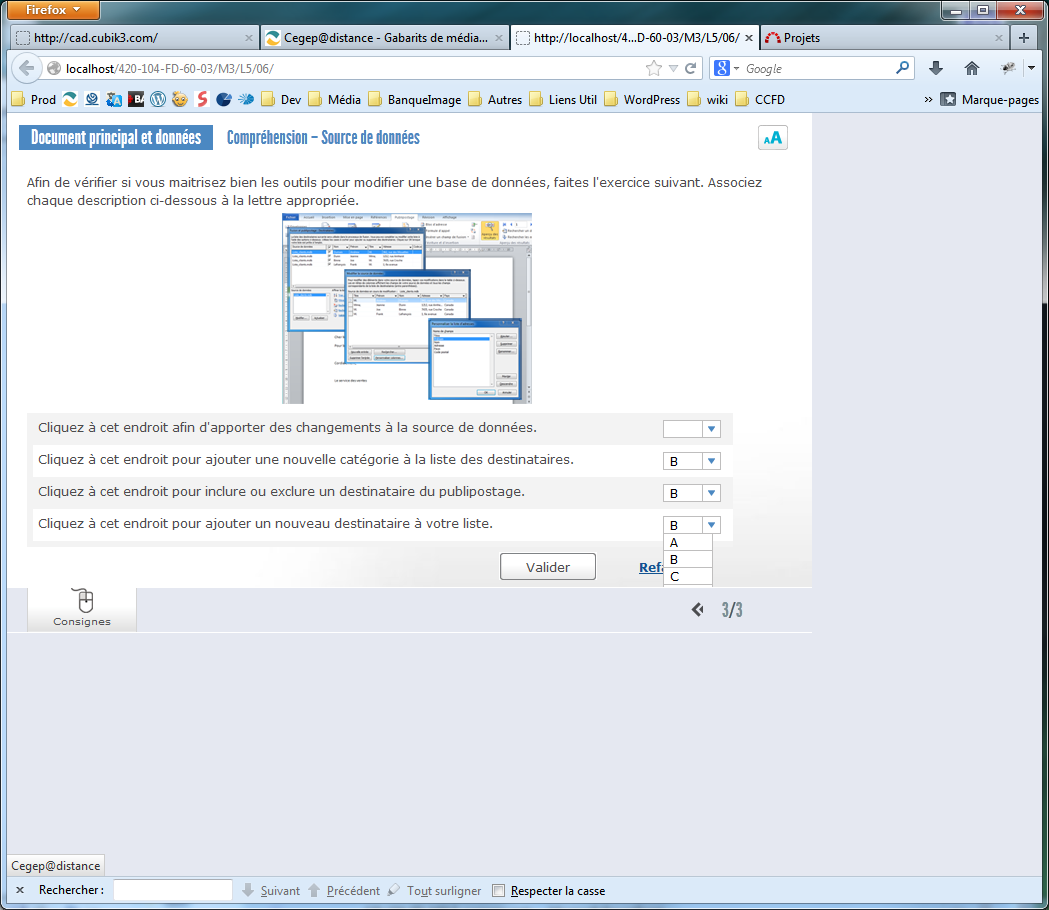Click the Word screenshot image in the exercise
Viewport: 1049px width, 910px height.
coord(406,307)
